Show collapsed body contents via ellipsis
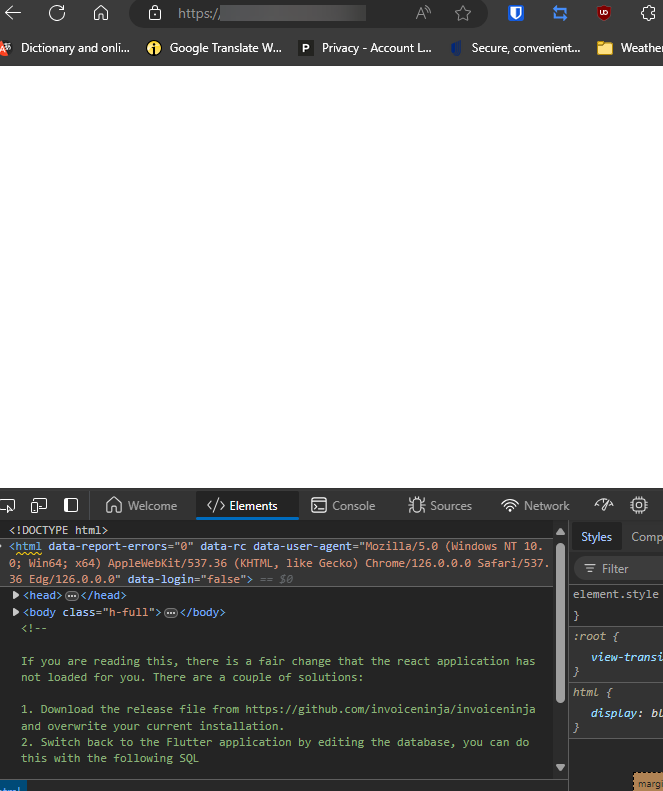Screen dimensions: 663x791 [x=171, y=612]
